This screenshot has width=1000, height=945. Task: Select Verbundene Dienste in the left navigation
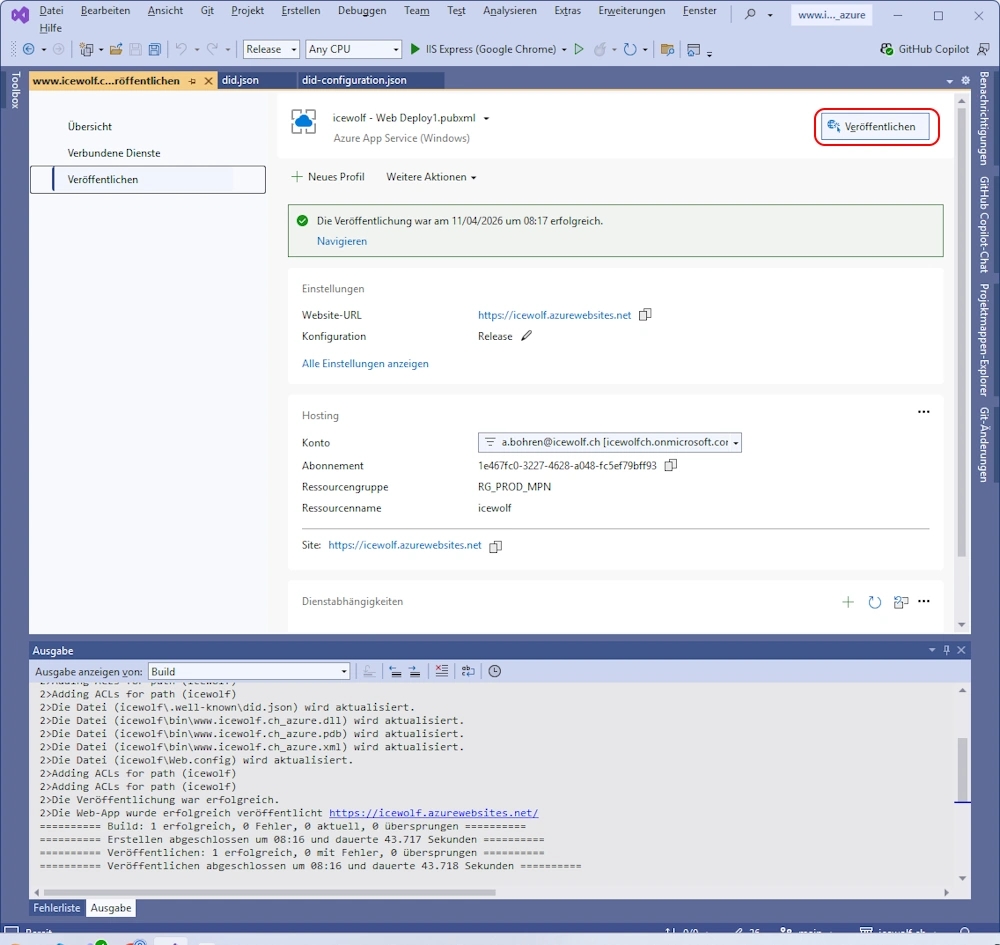point(114,153)
